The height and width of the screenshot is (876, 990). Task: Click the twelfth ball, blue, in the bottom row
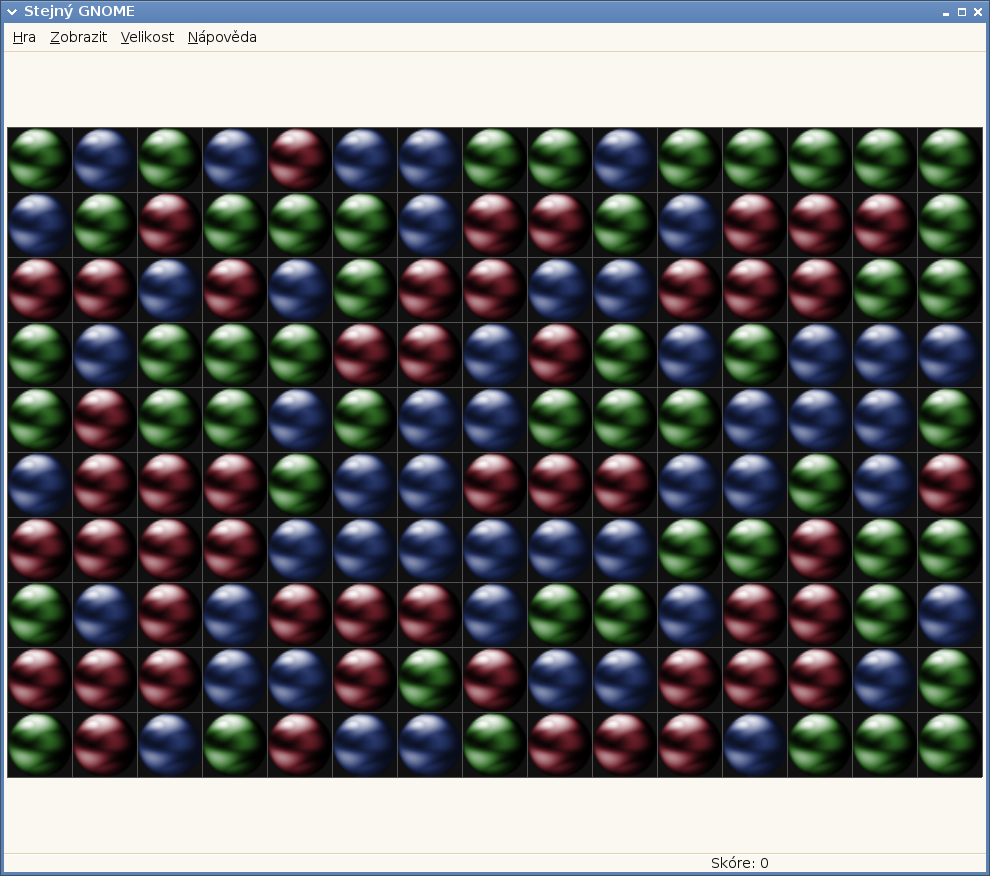[755, 745]
